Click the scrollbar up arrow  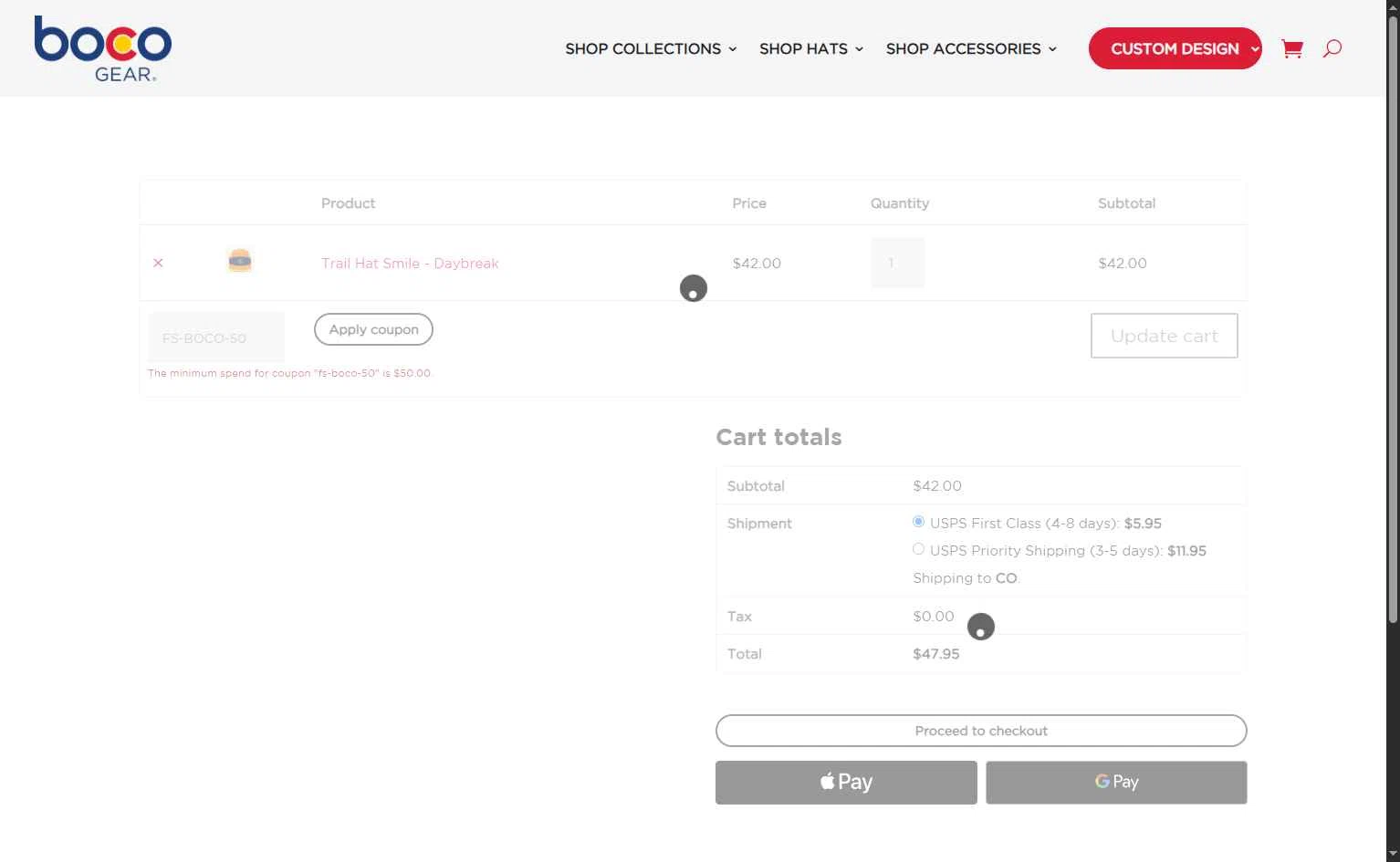pos(1393,7)
